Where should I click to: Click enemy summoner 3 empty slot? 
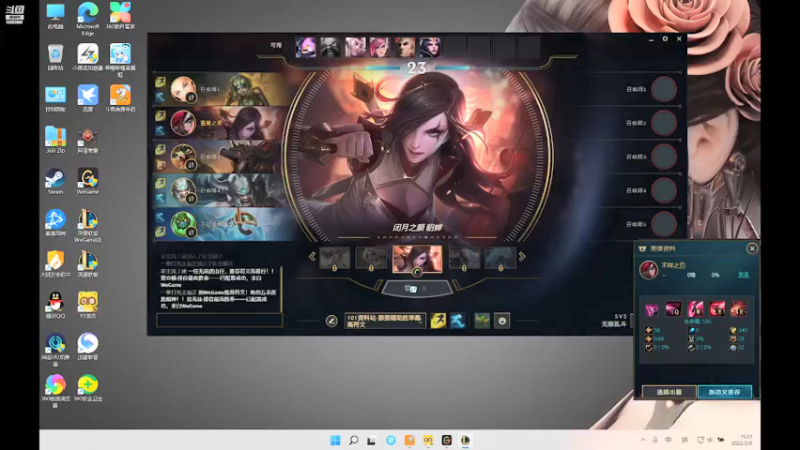pos(664,157)
